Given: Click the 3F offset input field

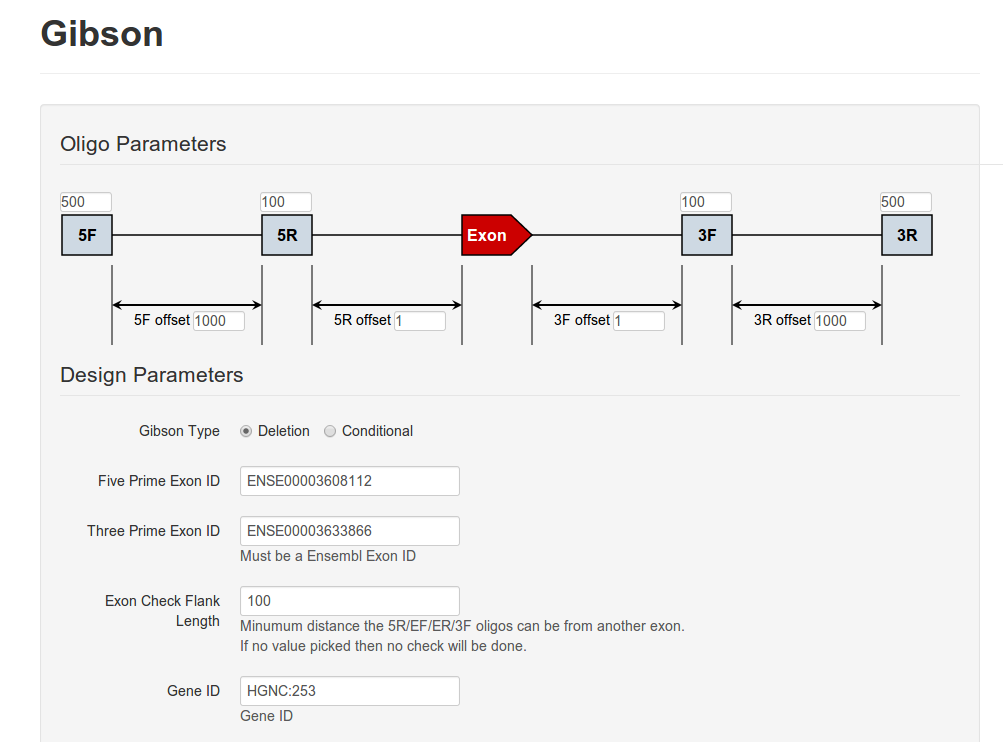Looking at the screenshot, I should [x=639, y=321].
